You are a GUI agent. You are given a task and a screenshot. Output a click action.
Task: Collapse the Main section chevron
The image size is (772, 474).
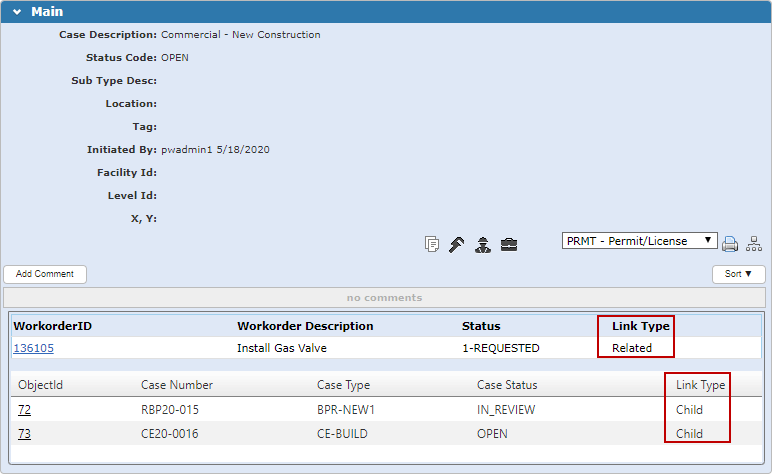point(17,12)
